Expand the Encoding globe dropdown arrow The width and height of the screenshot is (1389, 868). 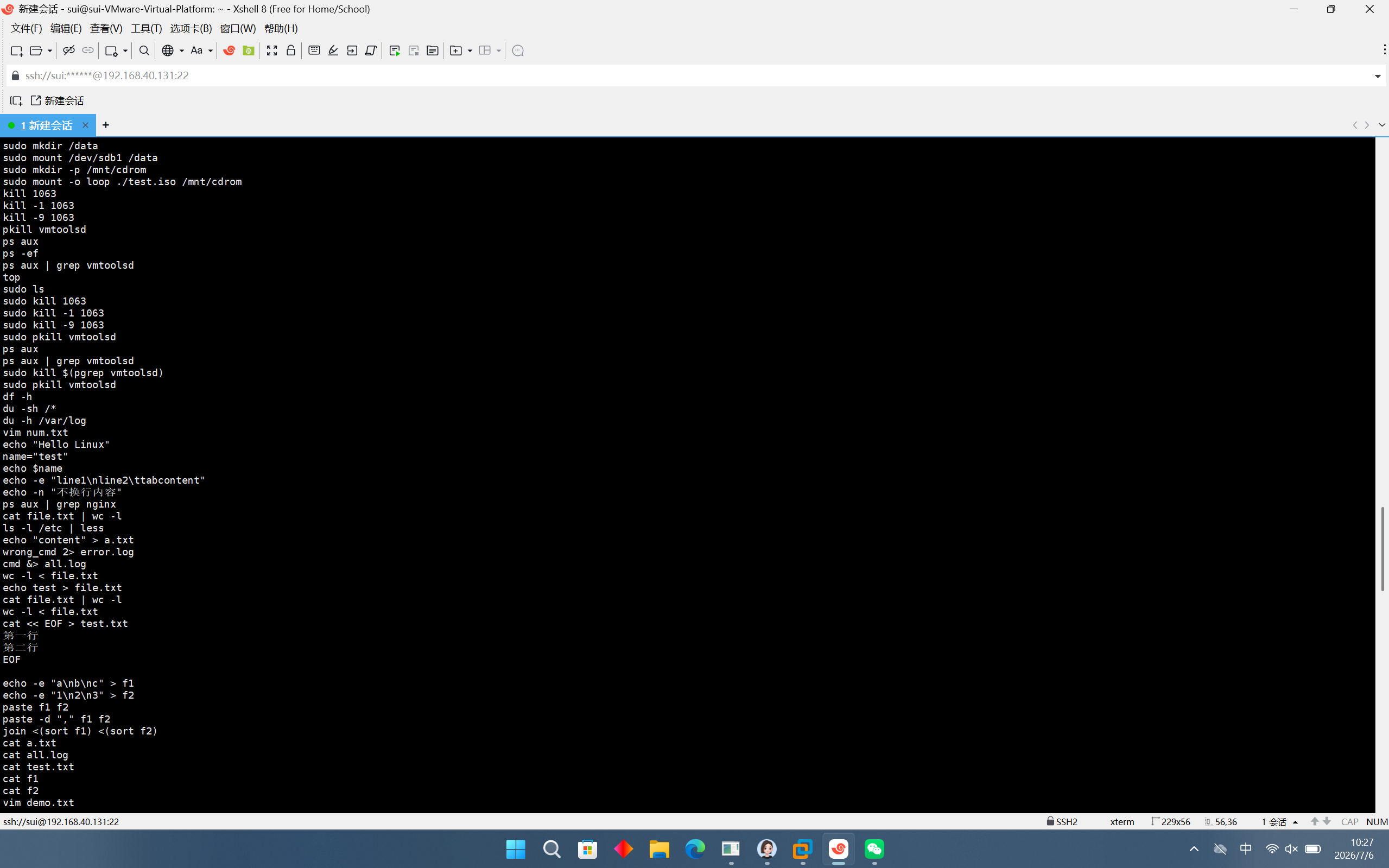coord(181,51)
